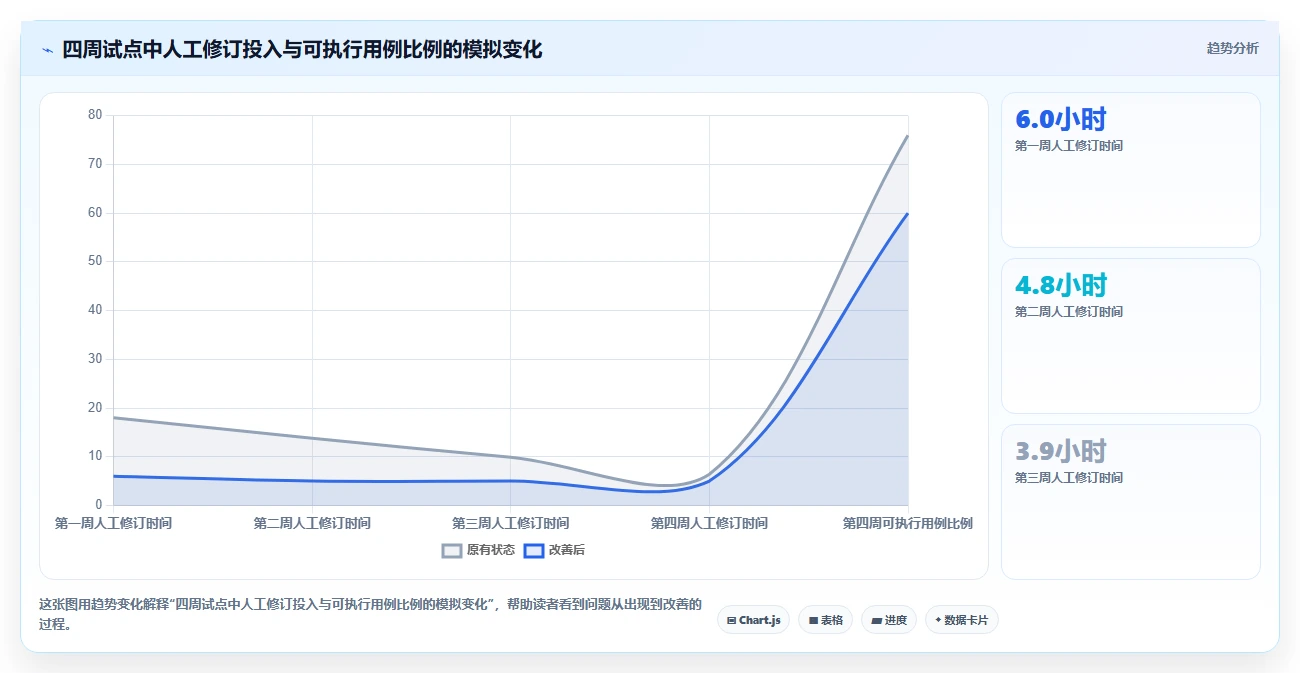This screenshot has width=1300, height=673.
Task: Select the Chart.js chip
Action: (x=753, y=620)
